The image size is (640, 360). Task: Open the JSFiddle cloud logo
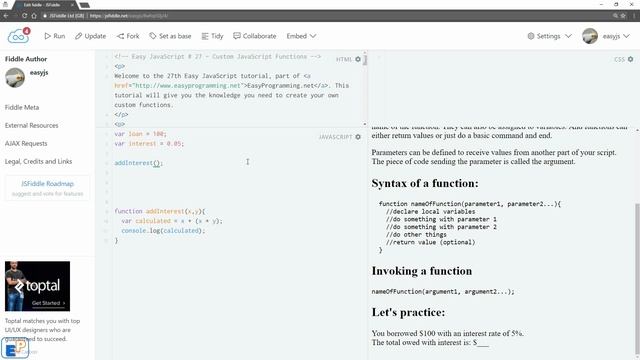point(18,36)
